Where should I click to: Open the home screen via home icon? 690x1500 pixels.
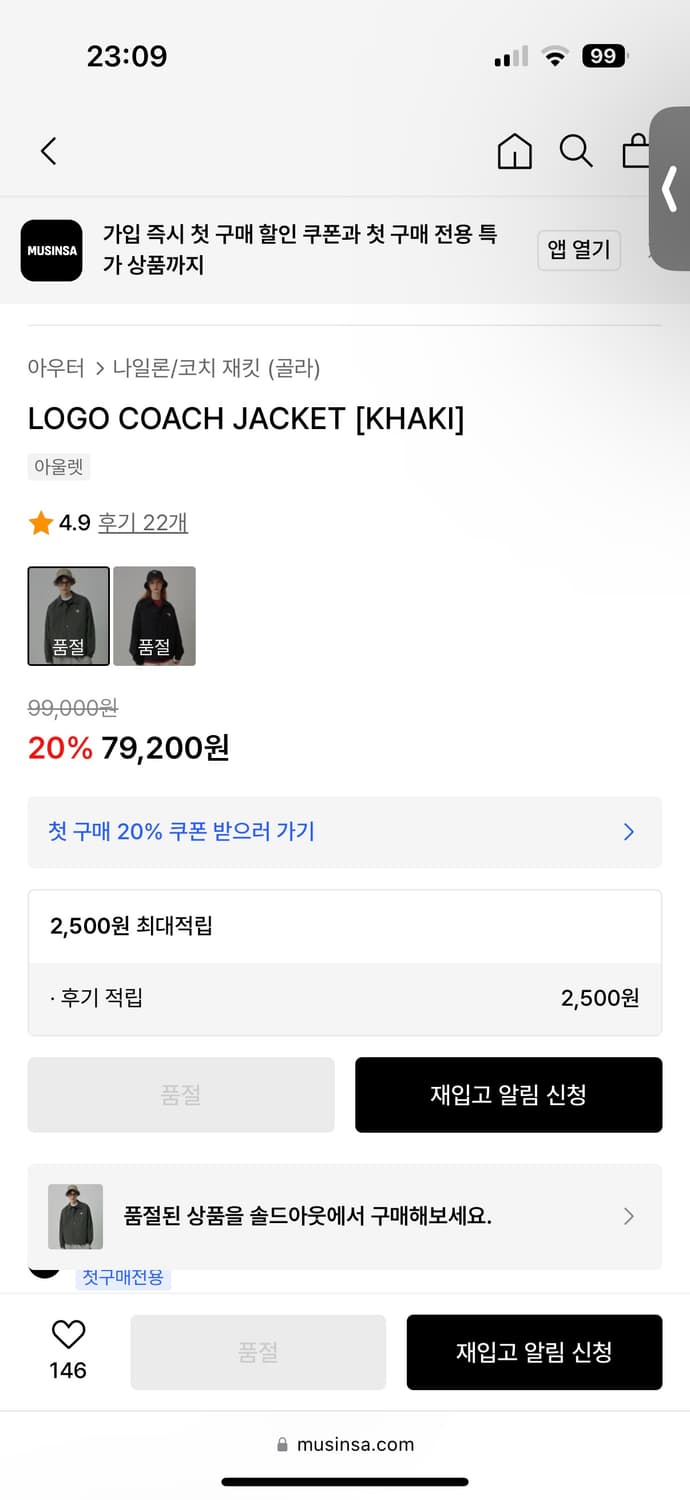514,152
